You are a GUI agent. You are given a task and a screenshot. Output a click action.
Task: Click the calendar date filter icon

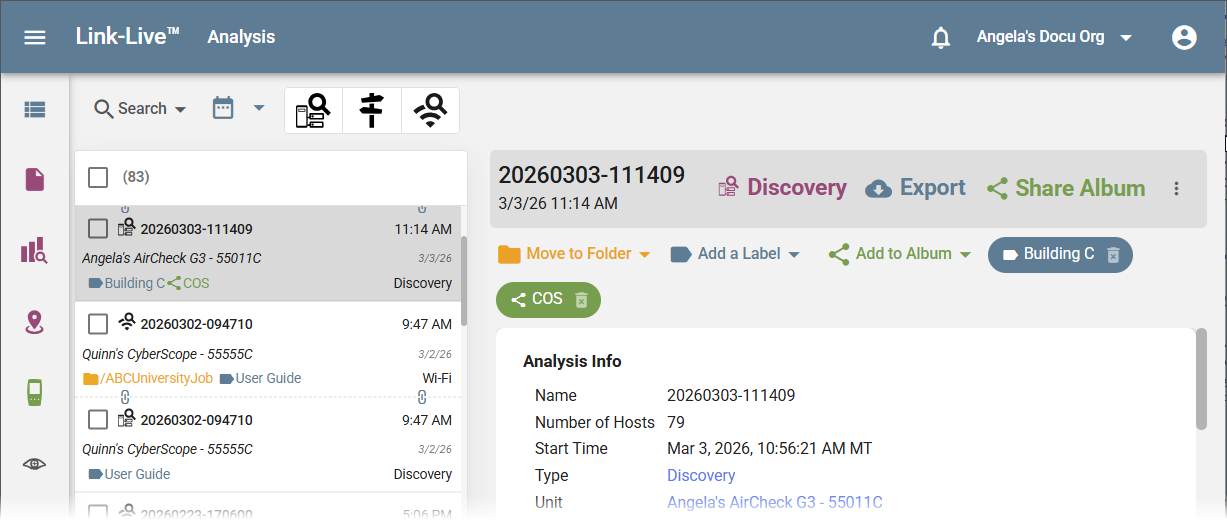click(223, 108)
